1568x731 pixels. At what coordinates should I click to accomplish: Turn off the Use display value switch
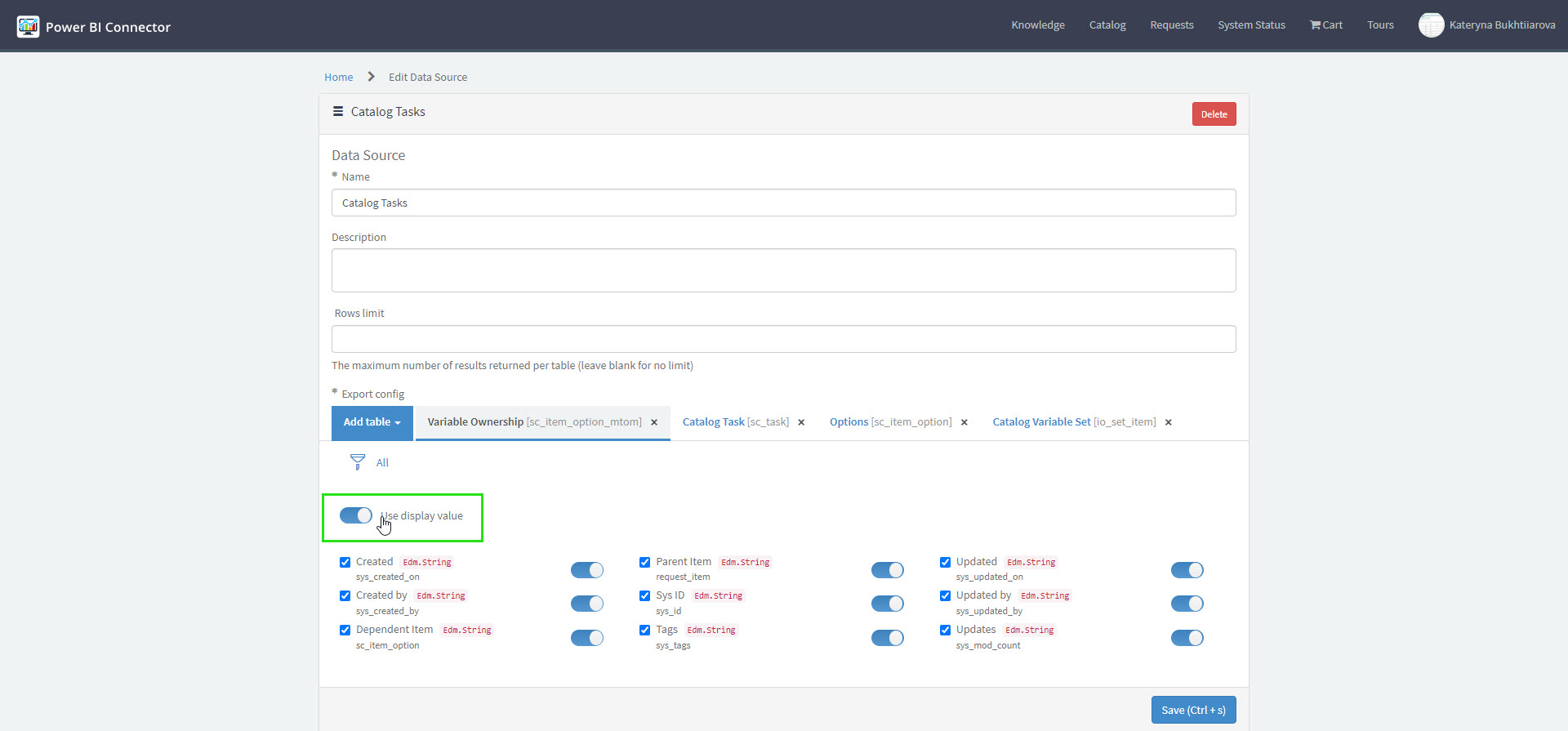[356, 515]
